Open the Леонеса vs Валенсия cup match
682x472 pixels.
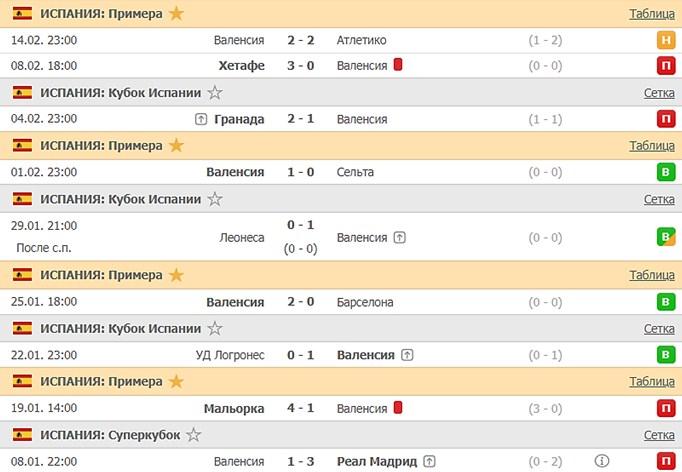[300, 237]
